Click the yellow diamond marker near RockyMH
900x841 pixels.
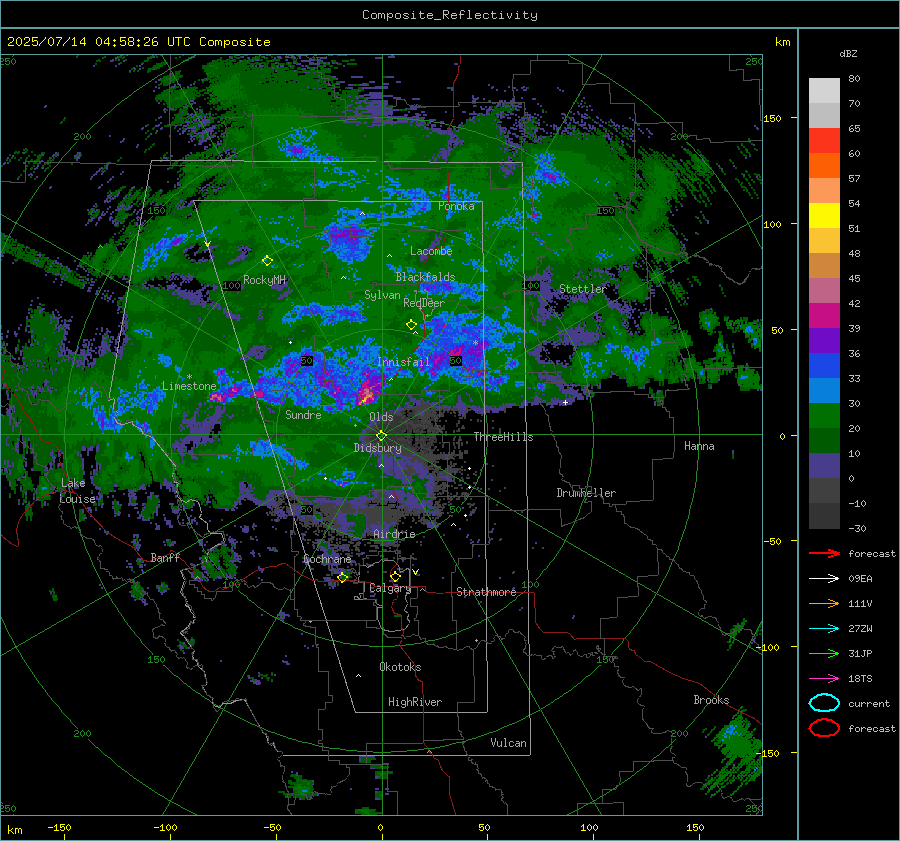(x=267, y=261)
